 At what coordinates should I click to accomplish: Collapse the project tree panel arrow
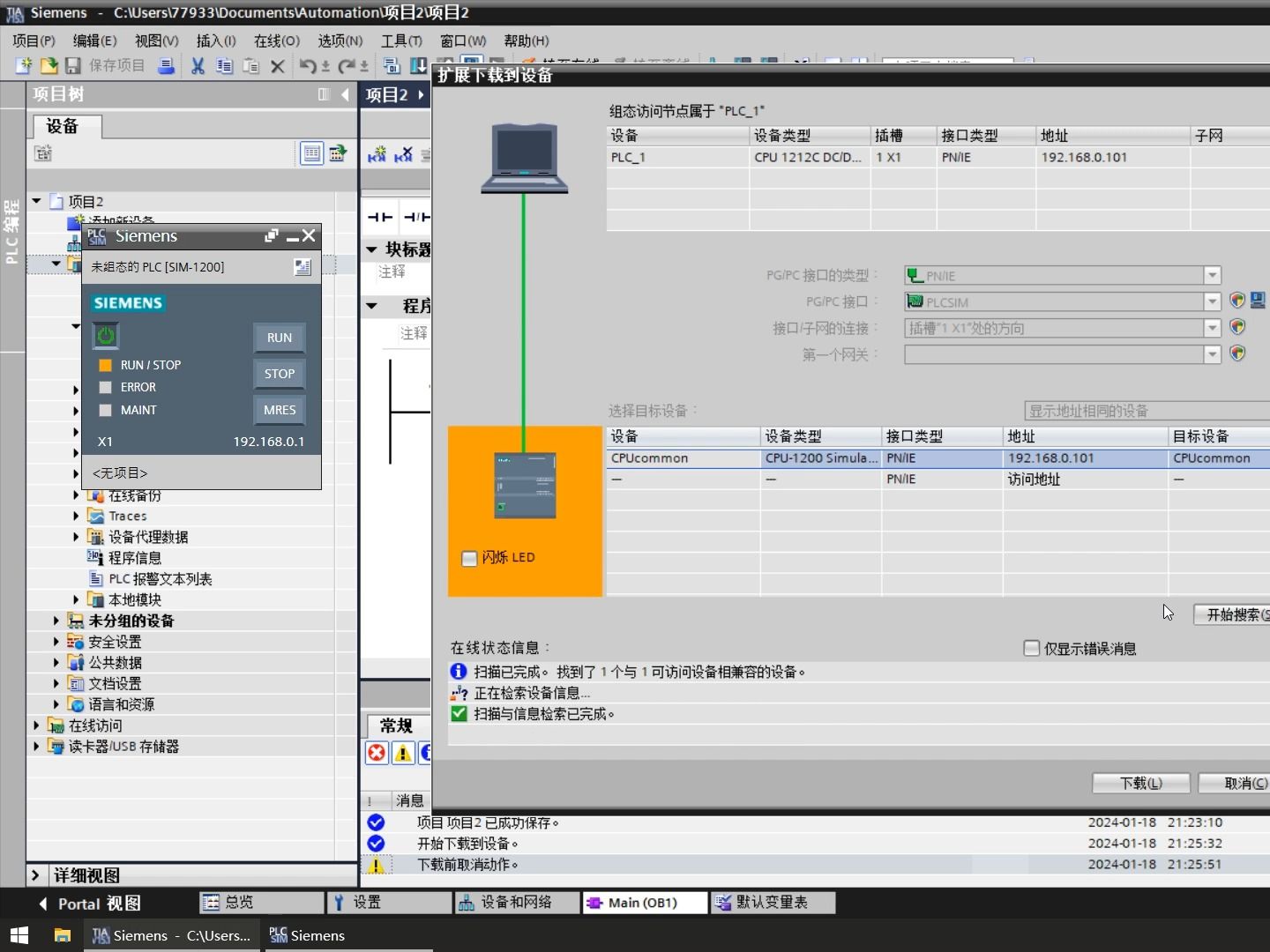pos(345,94)
